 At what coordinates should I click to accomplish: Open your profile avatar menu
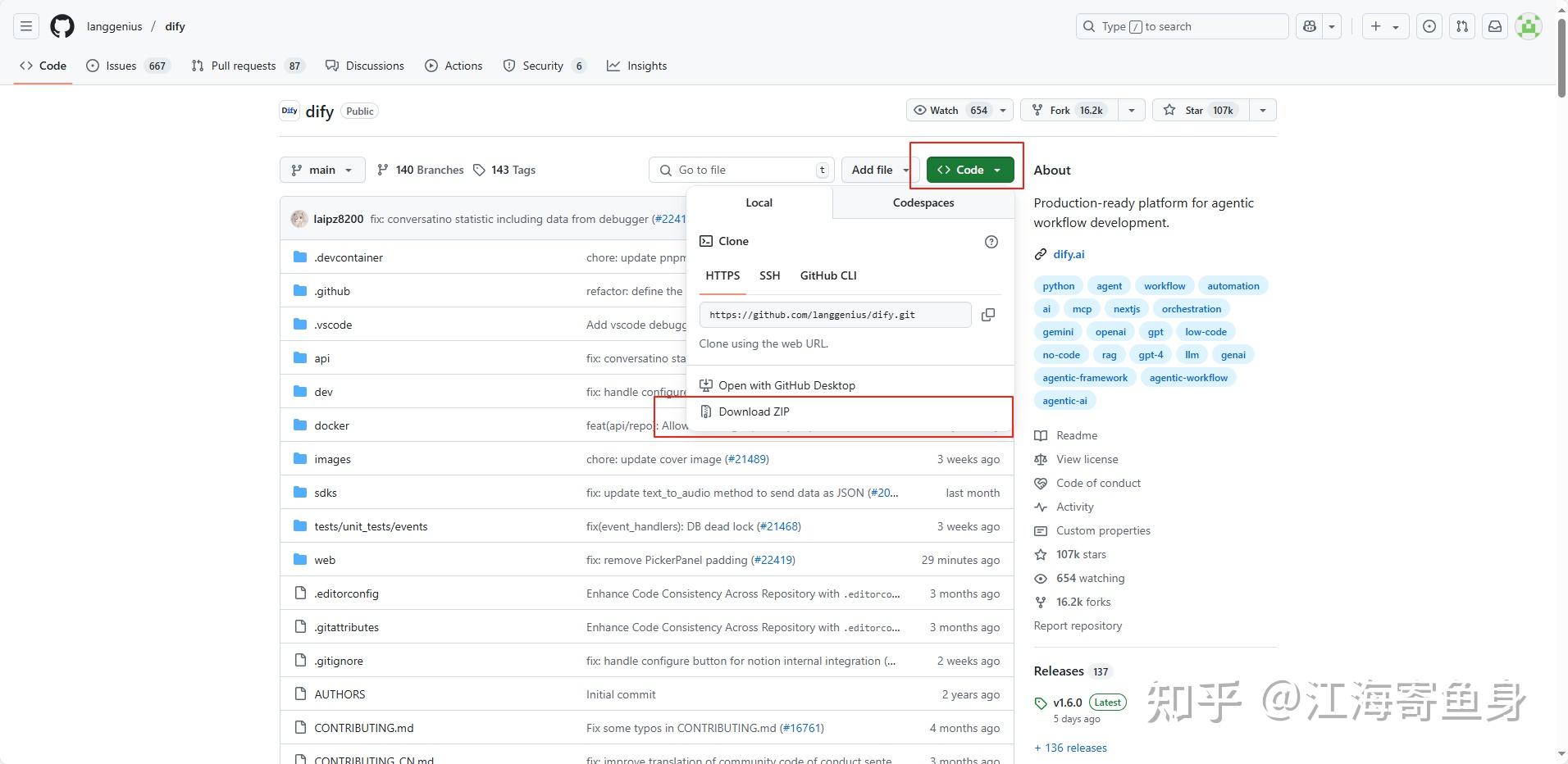point(1529,26)
